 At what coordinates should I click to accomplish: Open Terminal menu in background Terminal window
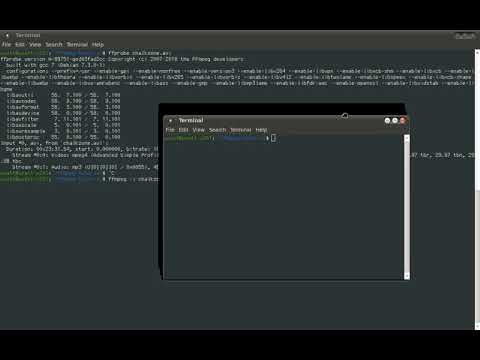77,44
